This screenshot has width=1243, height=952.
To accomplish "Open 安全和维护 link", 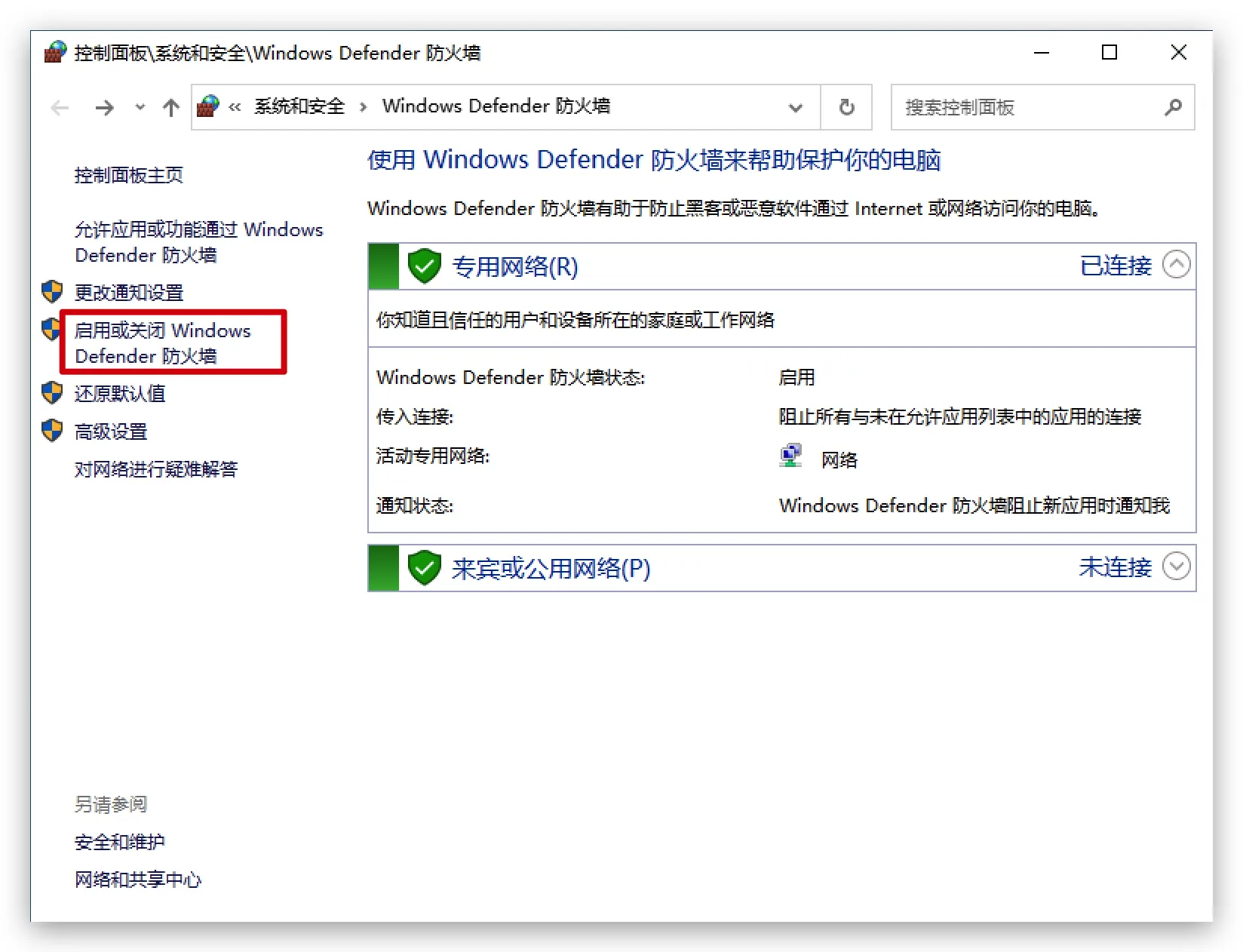I will 120,842.
